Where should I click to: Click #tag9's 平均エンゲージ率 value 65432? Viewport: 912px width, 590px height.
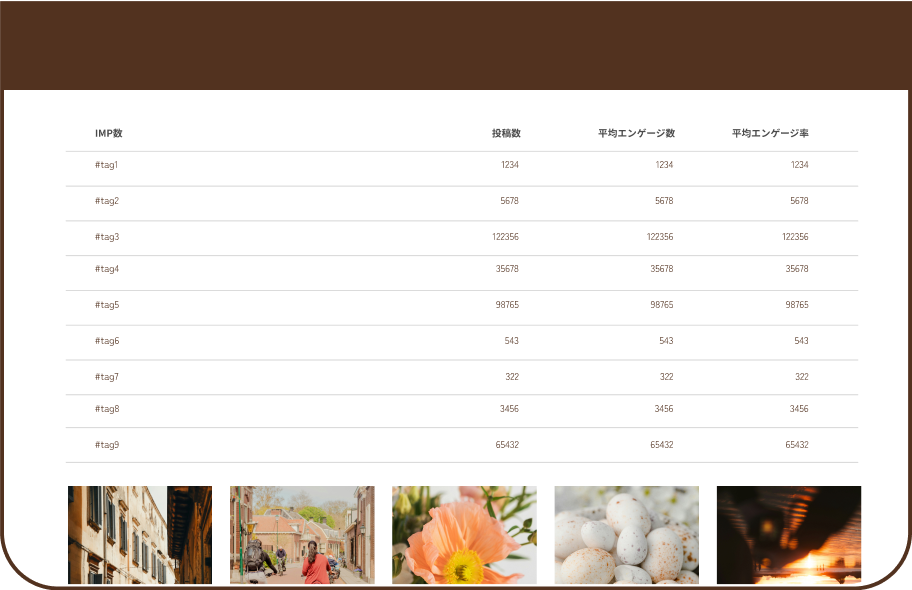[x=797, y=445]
